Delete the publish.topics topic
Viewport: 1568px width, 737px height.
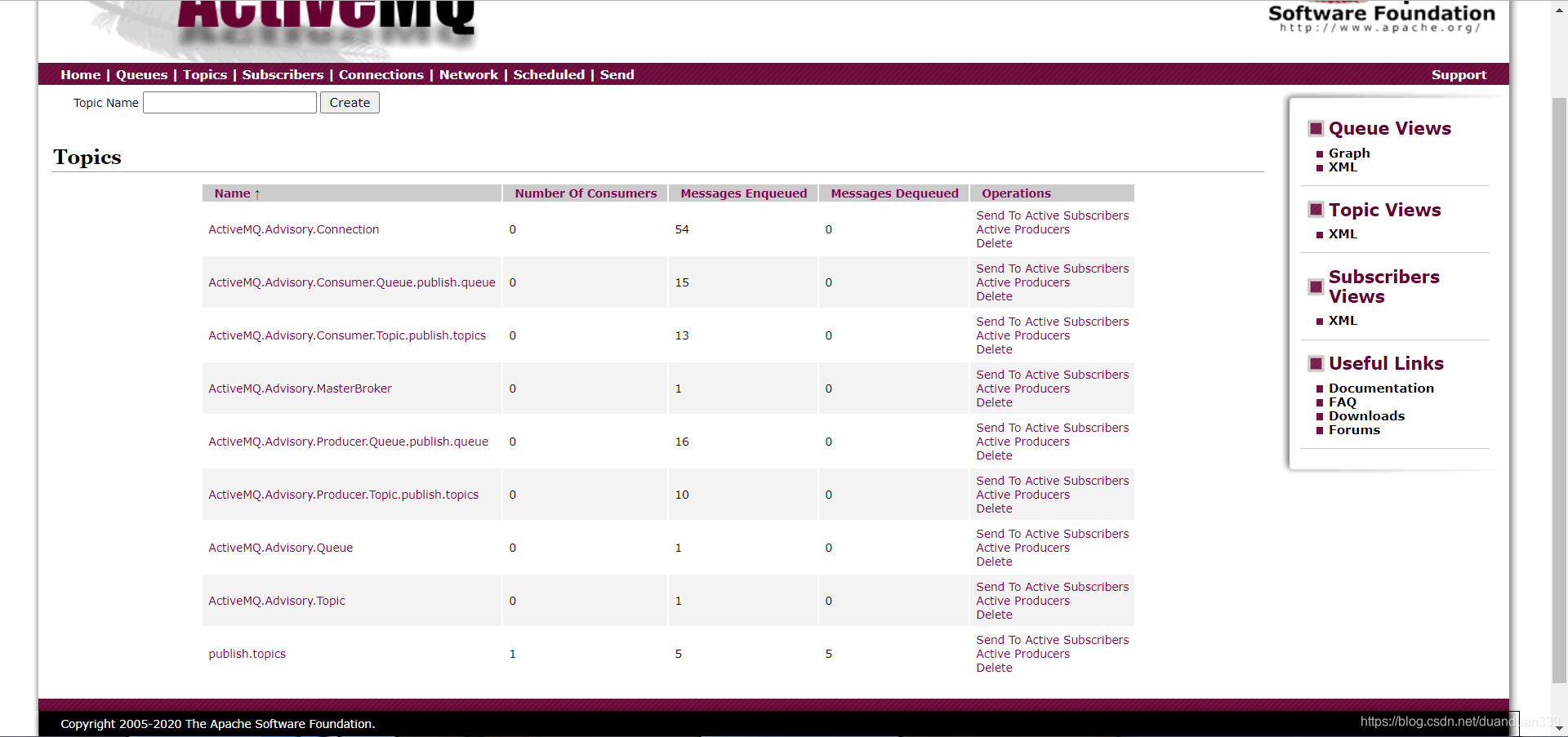[x=994, y=668]
